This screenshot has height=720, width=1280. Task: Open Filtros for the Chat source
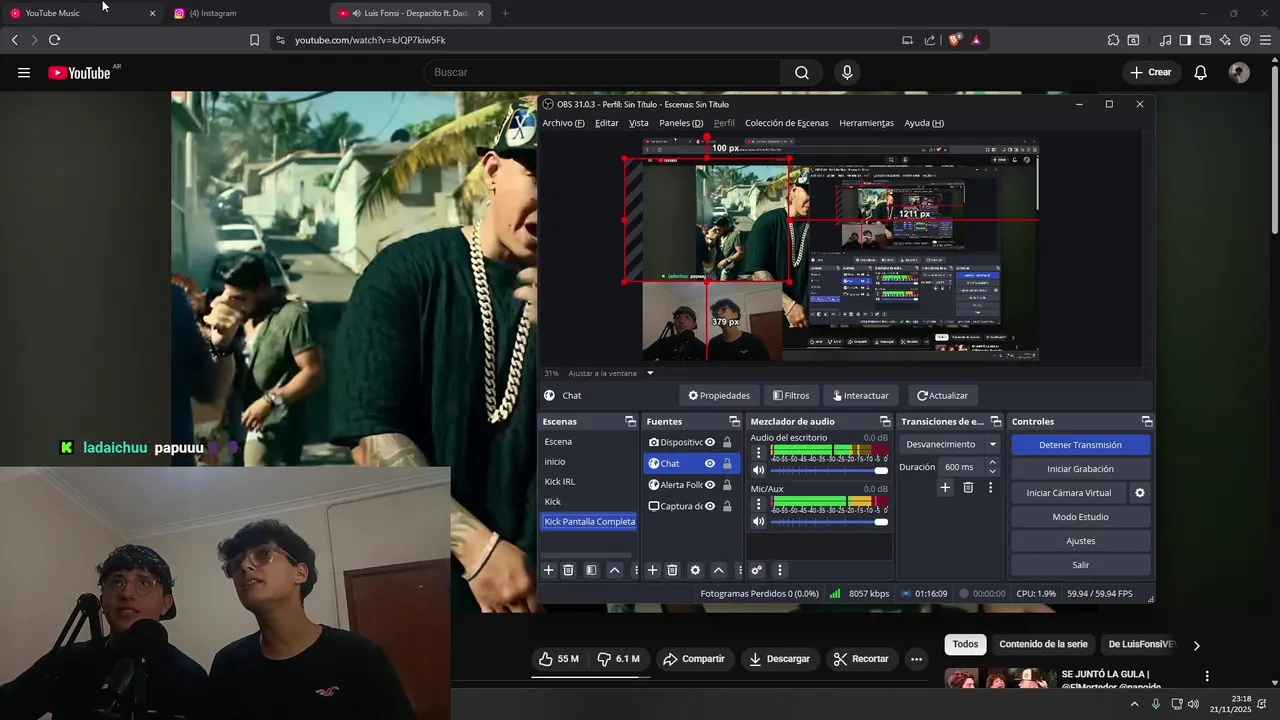tap(791, 395)
